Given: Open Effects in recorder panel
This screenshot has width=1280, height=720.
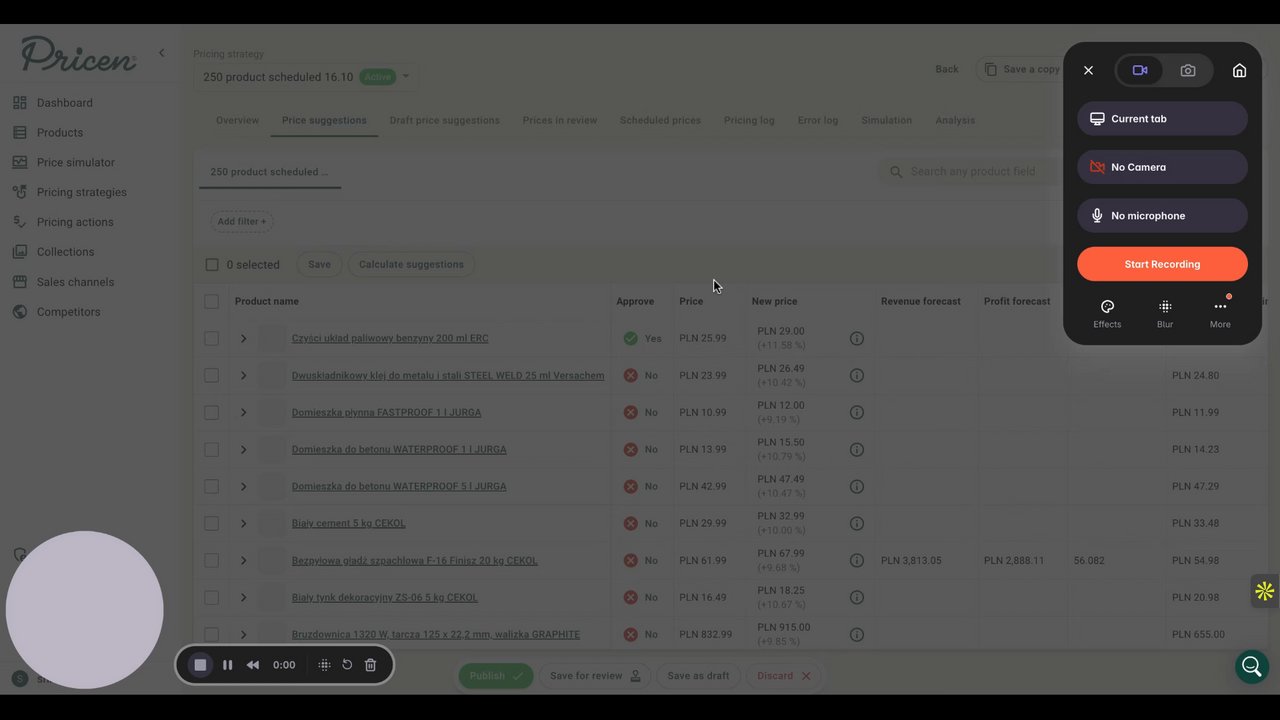Looking at the screenshot, I should coord(1107,314).
